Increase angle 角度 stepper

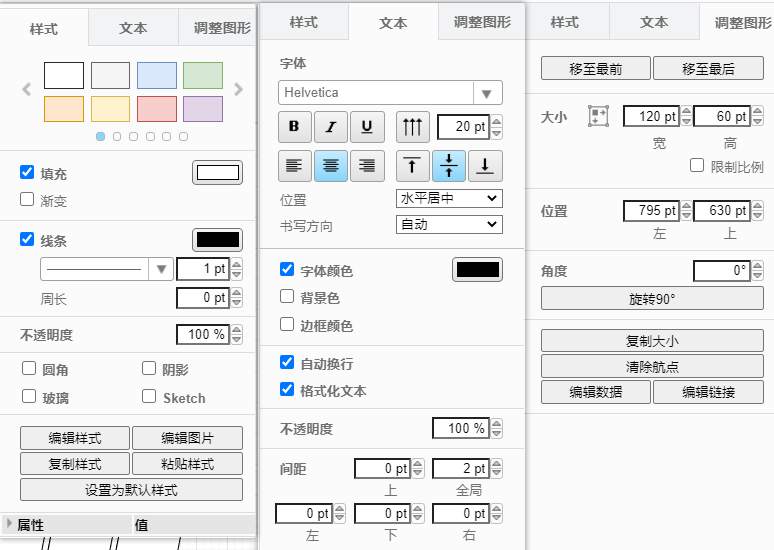point(757,266)
